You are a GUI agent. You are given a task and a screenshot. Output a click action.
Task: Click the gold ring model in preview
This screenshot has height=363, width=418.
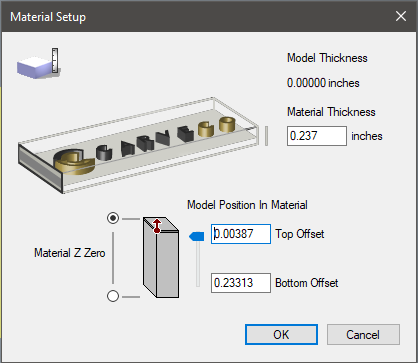[227, 124]
